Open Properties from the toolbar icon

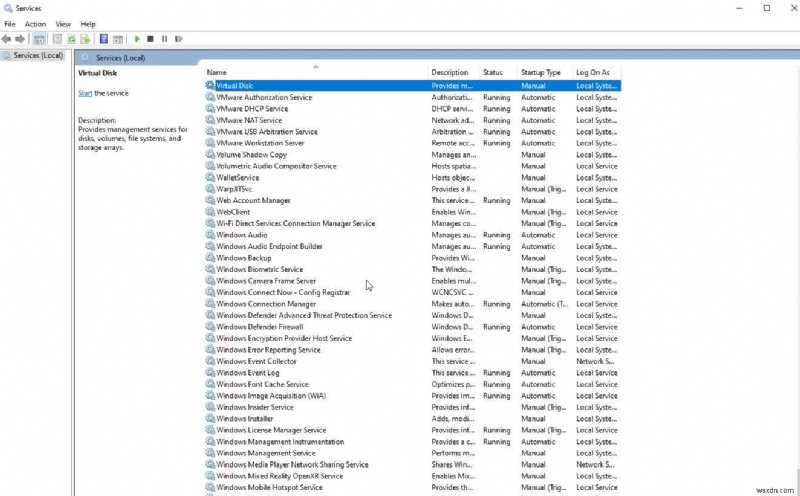57,39
